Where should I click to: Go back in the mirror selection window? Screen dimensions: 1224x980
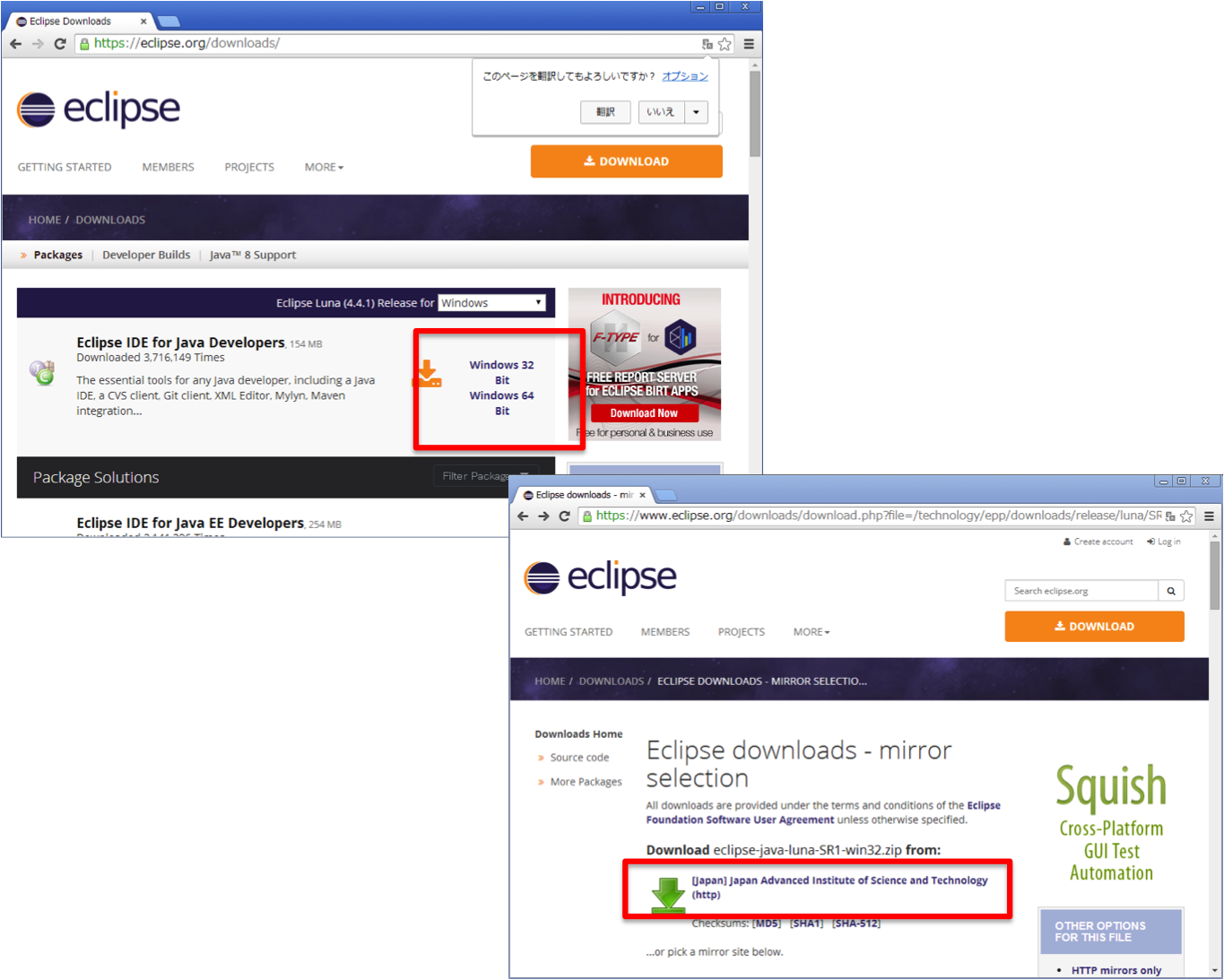(523, 516)
